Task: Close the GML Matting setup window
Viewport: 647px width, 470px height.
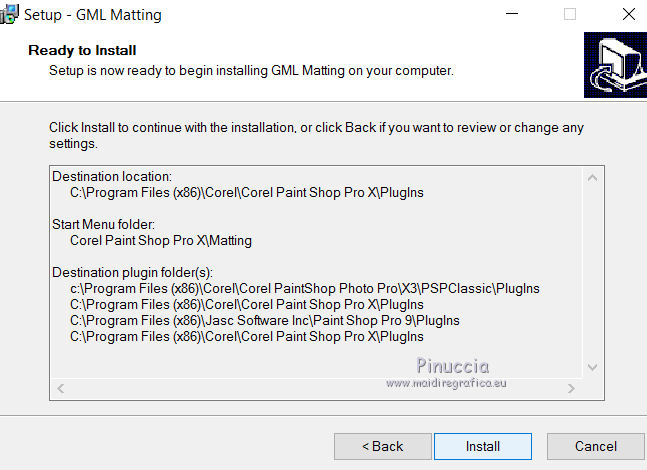Action: click(627, 15)
